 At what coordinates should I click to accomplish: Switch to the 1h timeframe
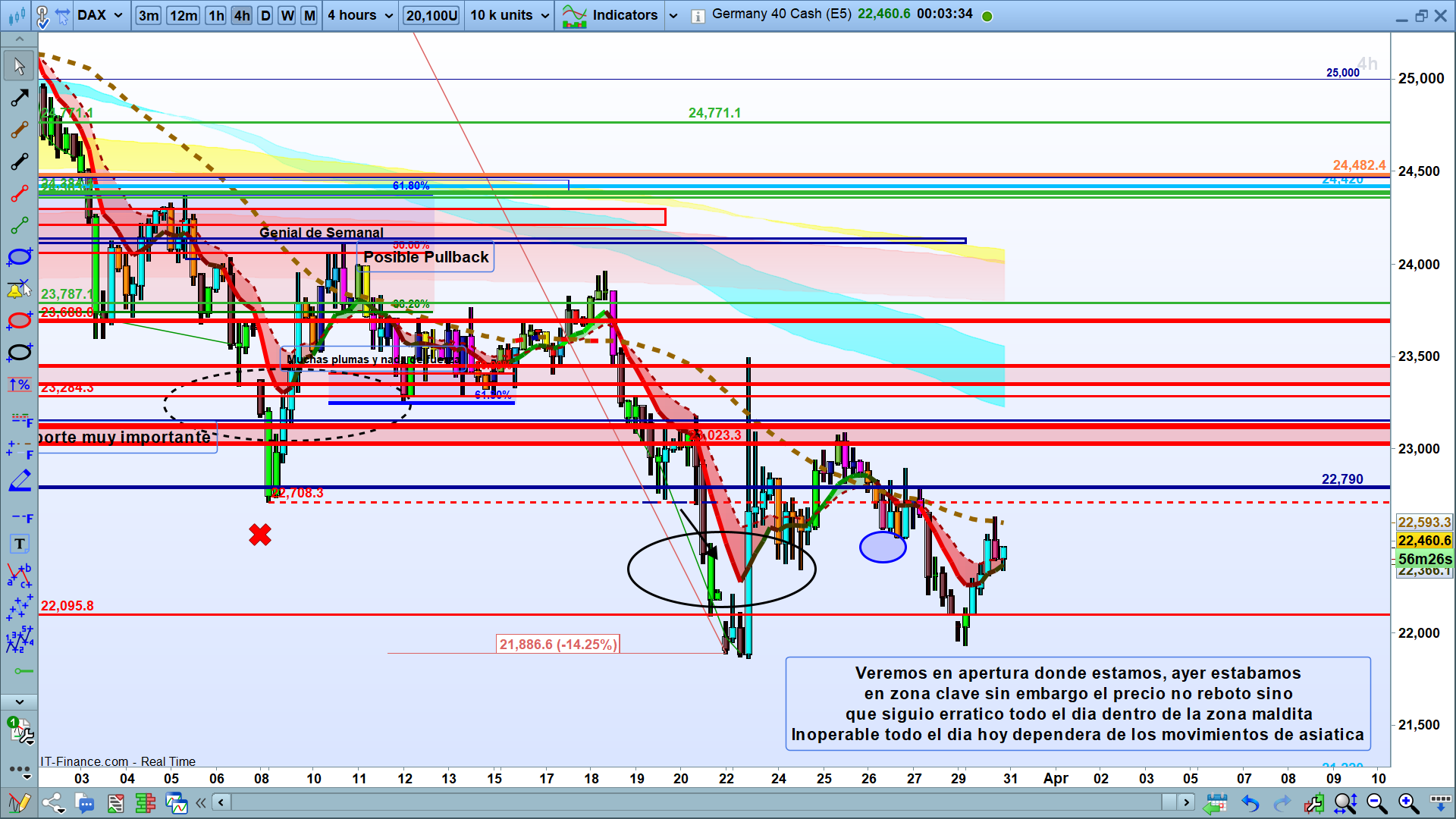coord(216,15)
